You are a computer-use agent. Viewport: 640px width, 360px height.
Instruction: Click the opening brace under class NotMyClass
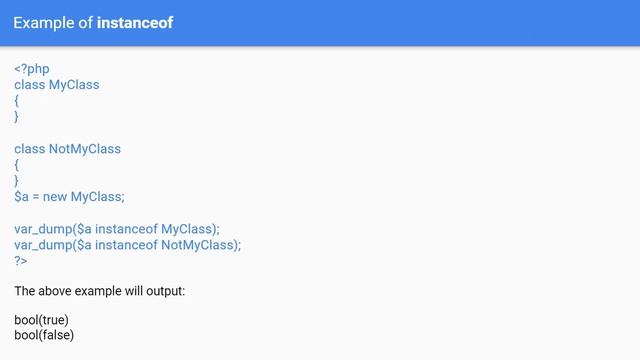click(x=16, y=165)
